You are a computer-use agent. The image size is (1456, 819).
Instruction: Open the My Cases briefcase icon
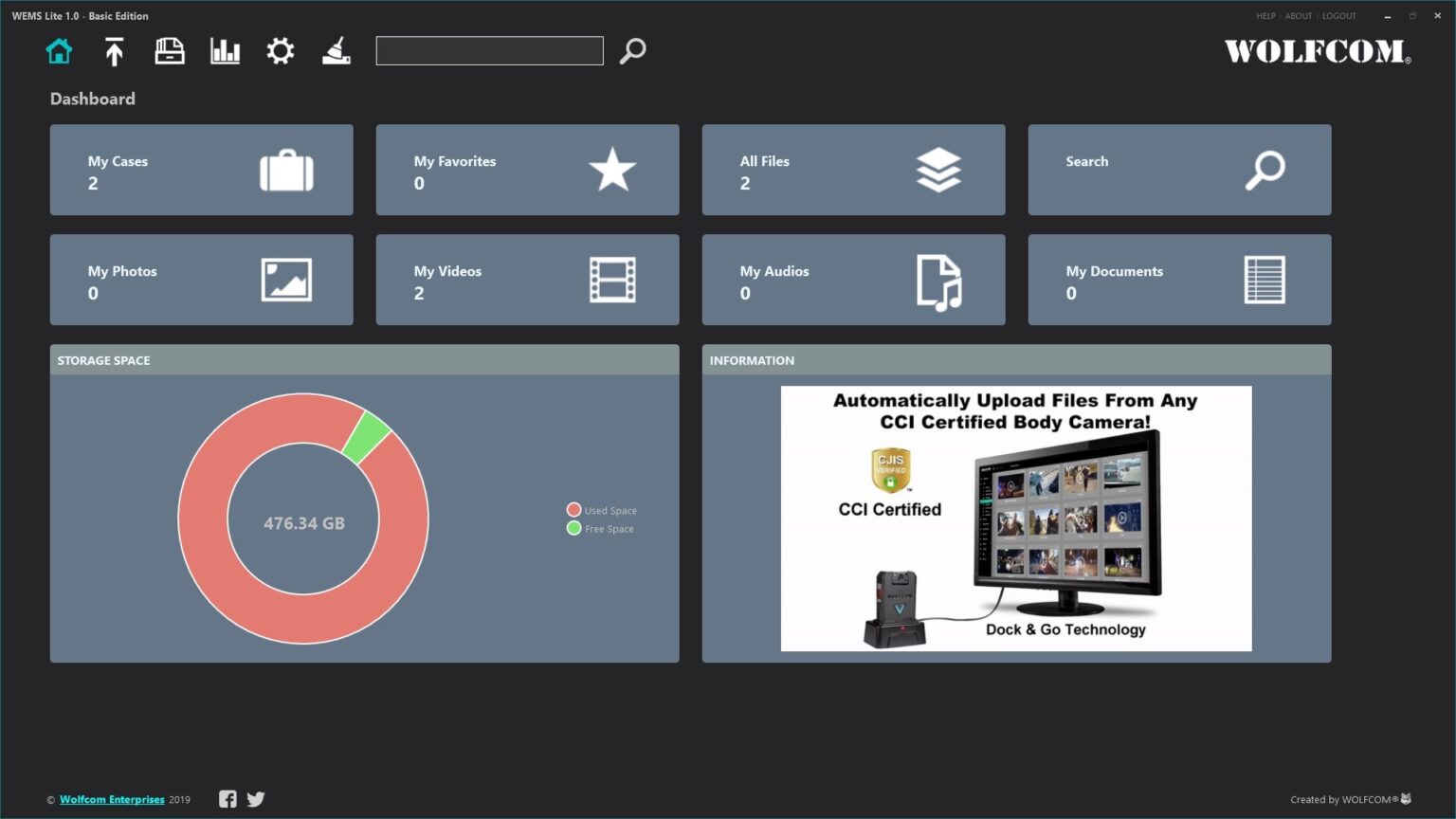click(285, 171)
